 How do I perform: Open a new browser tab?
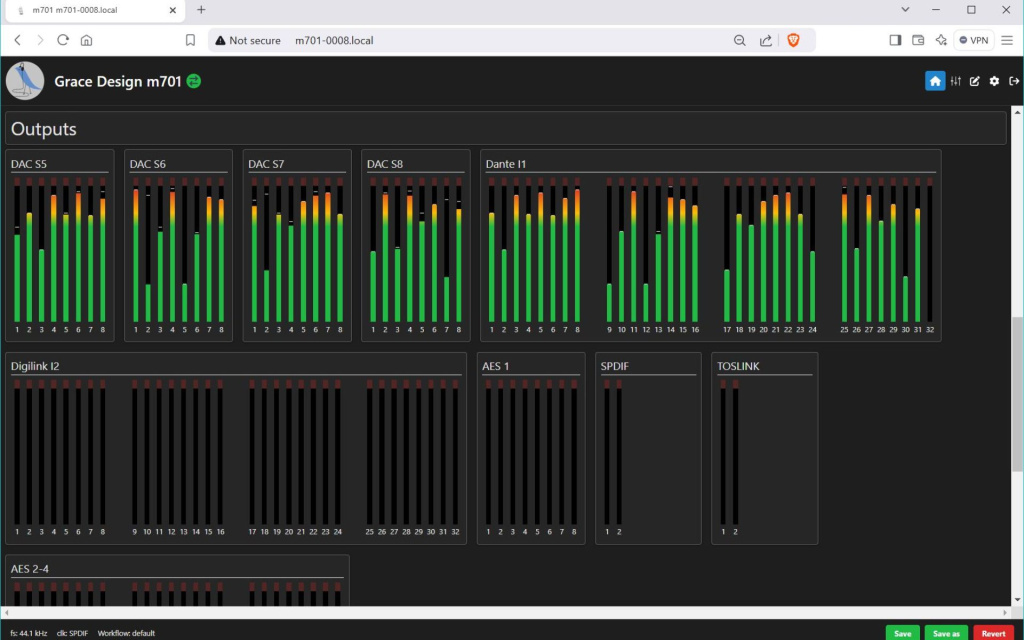coord(201,10)
